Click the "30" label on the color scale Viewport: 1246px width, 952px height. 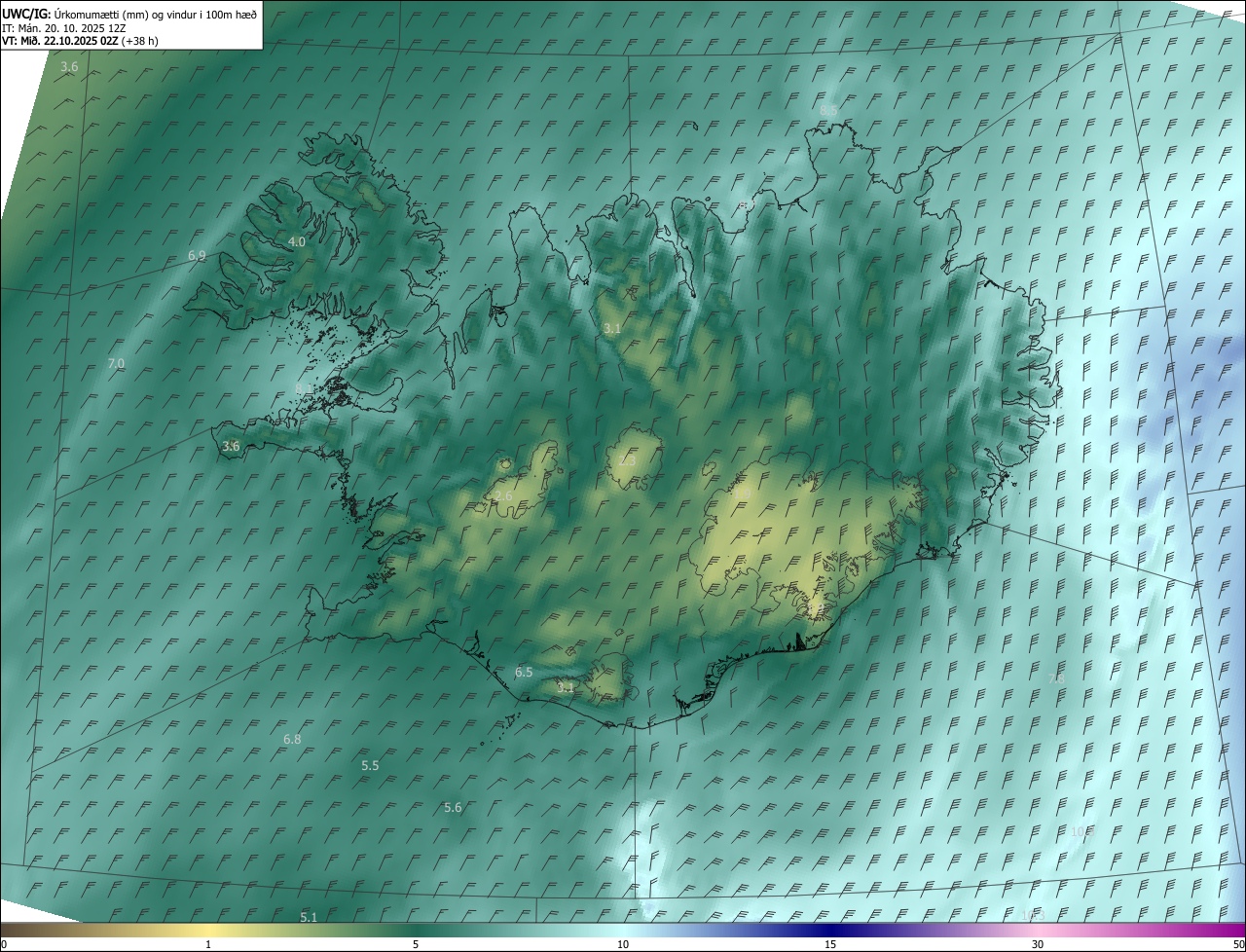(1038, 944)
